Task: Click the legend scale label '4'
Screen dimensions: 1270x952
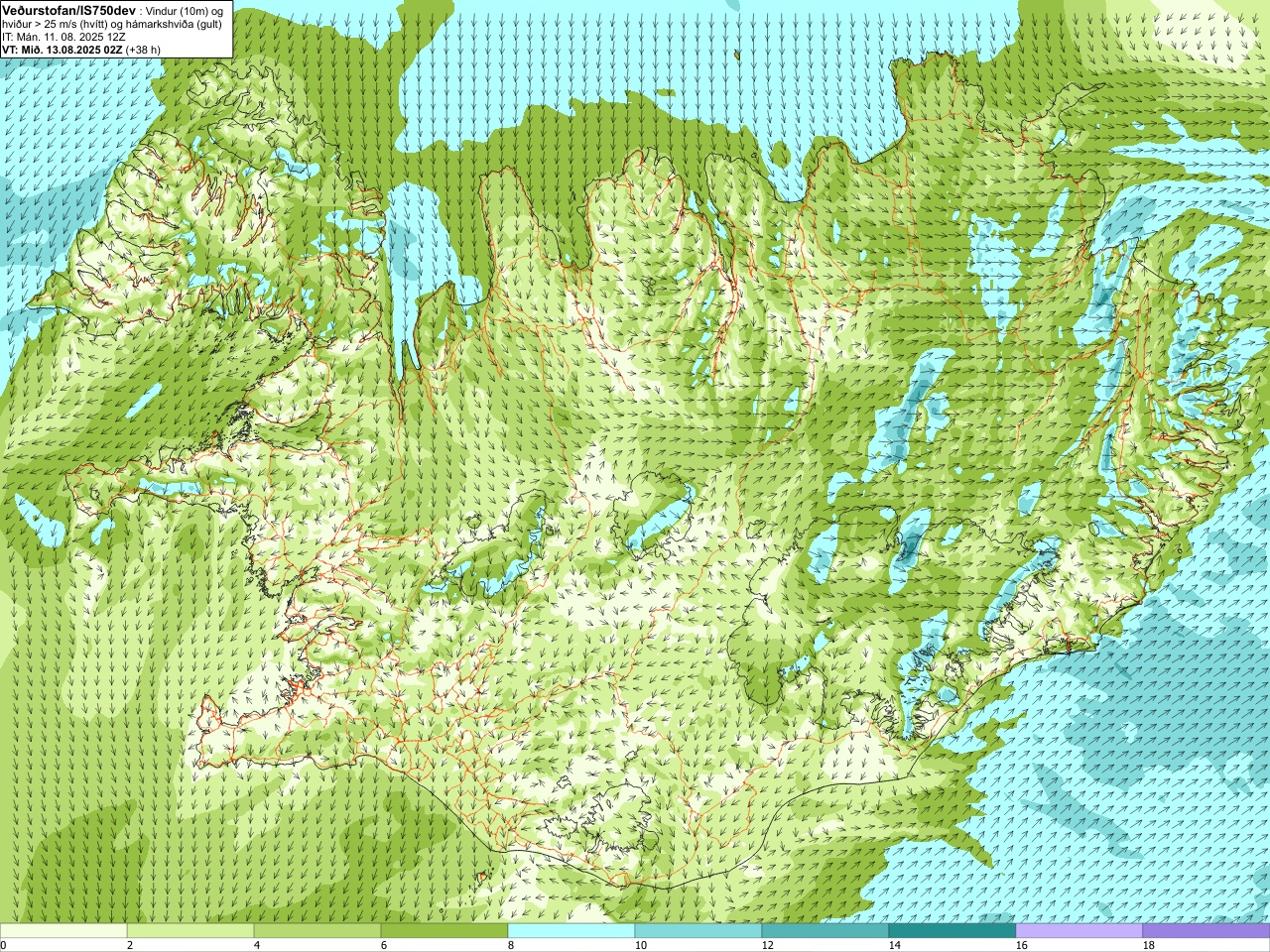Action: [x=257, y=945]
